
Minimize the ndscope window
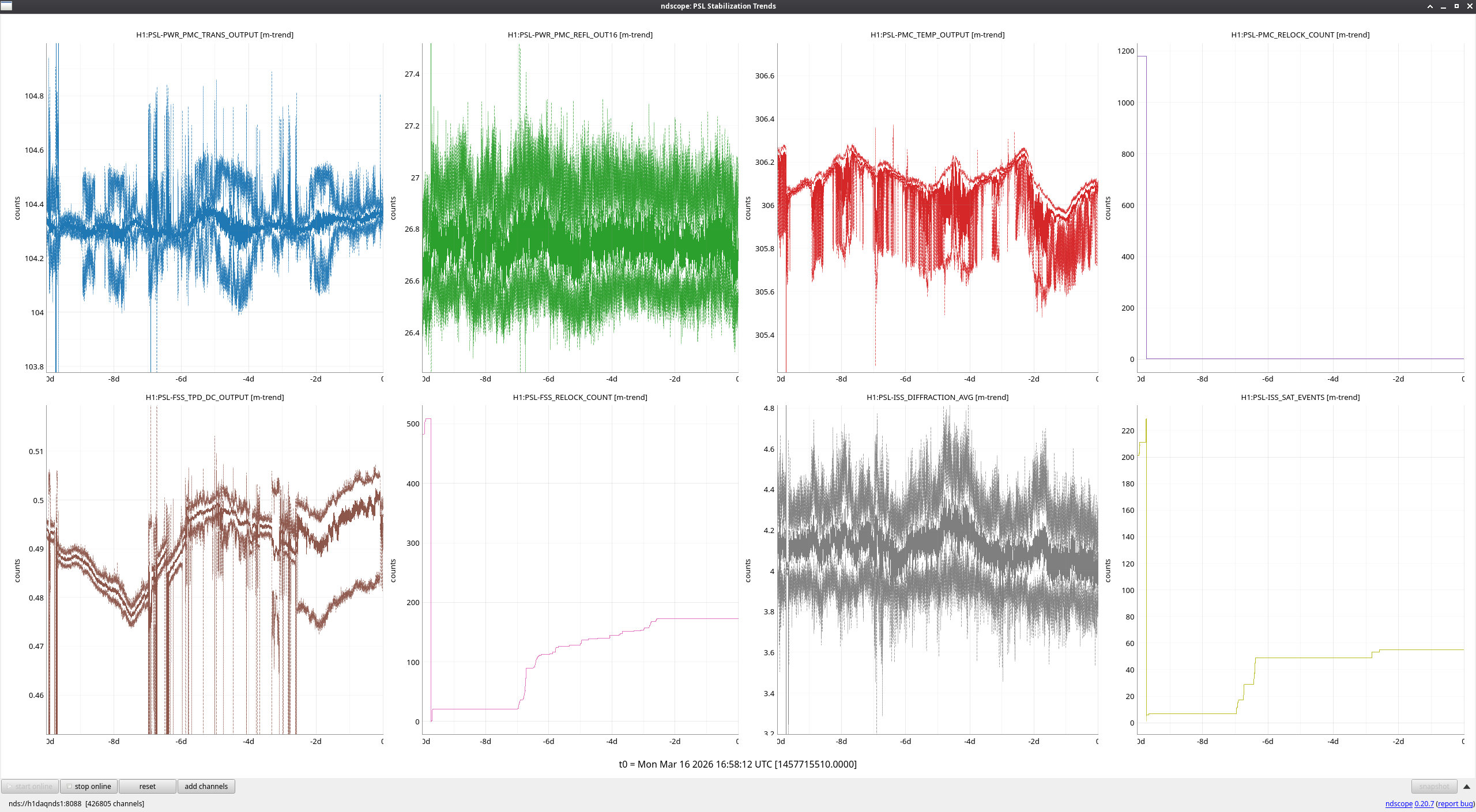click(x=1443, y=6)
